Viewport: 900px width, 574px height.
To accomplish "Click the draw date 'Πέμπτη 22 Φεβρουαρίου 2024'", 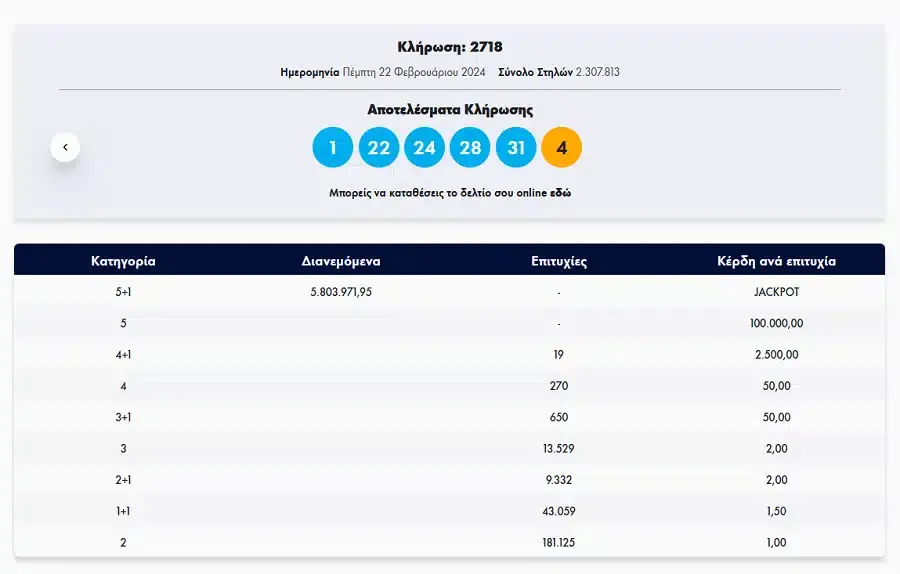I will tap(415, 72).
